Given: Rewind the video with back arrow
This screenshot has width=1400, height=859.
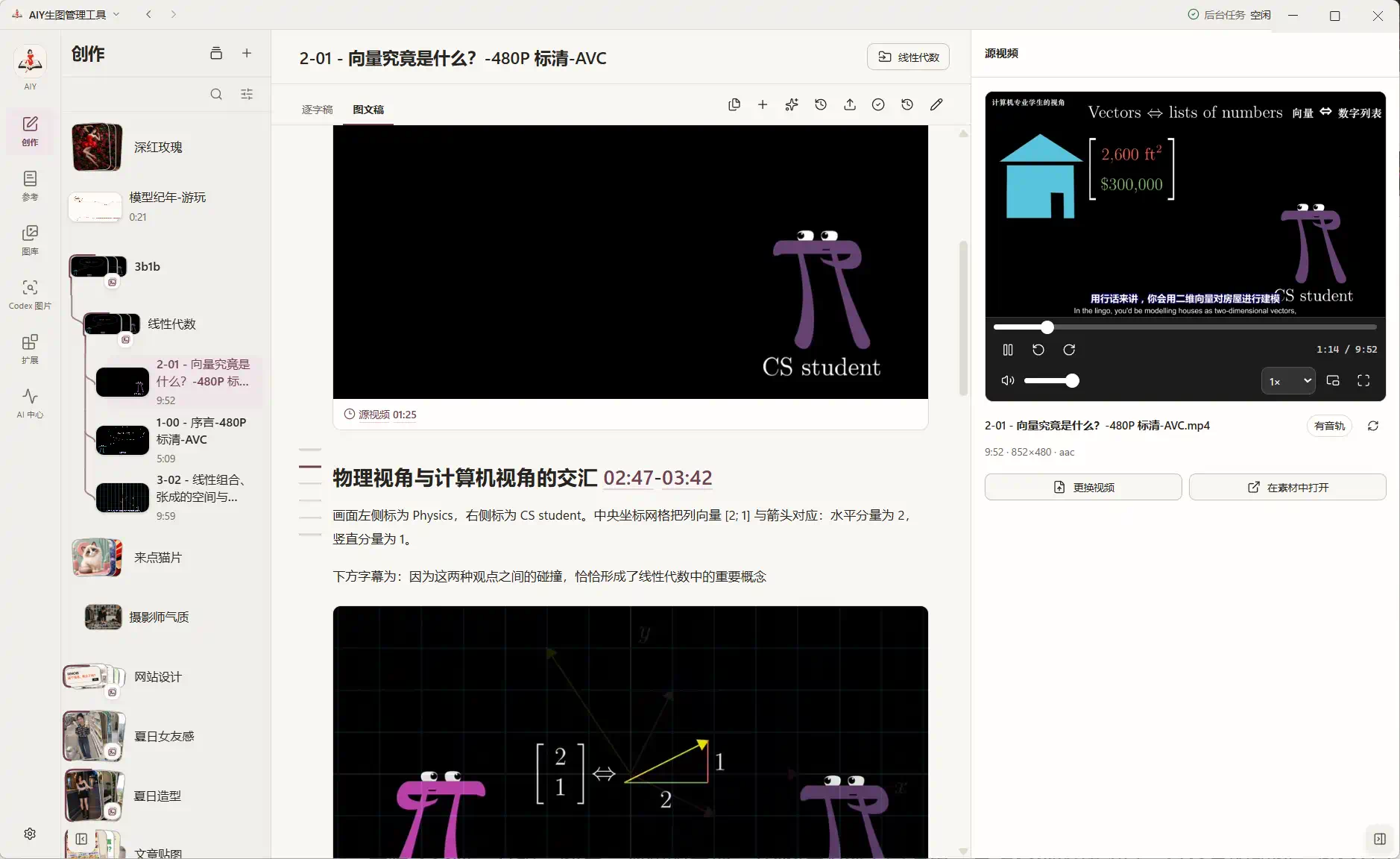Looking at the screenshot, I should [x=1038, y=350].
